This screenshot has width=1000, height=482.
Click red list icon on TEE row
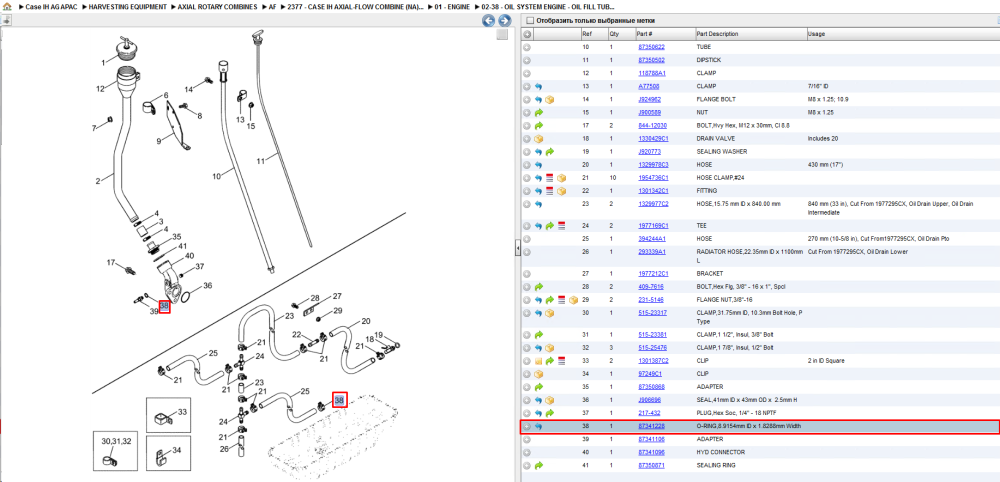tap(561, 226)
